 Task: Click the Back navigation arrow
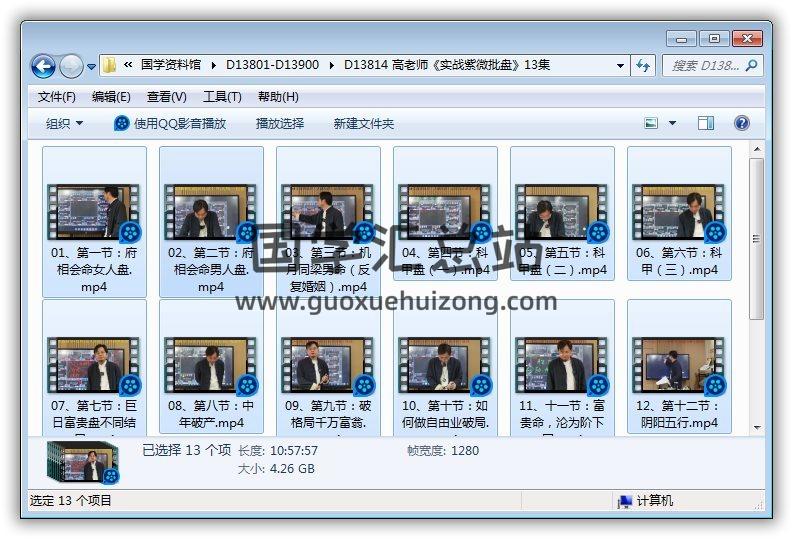(x=43, y=66)
